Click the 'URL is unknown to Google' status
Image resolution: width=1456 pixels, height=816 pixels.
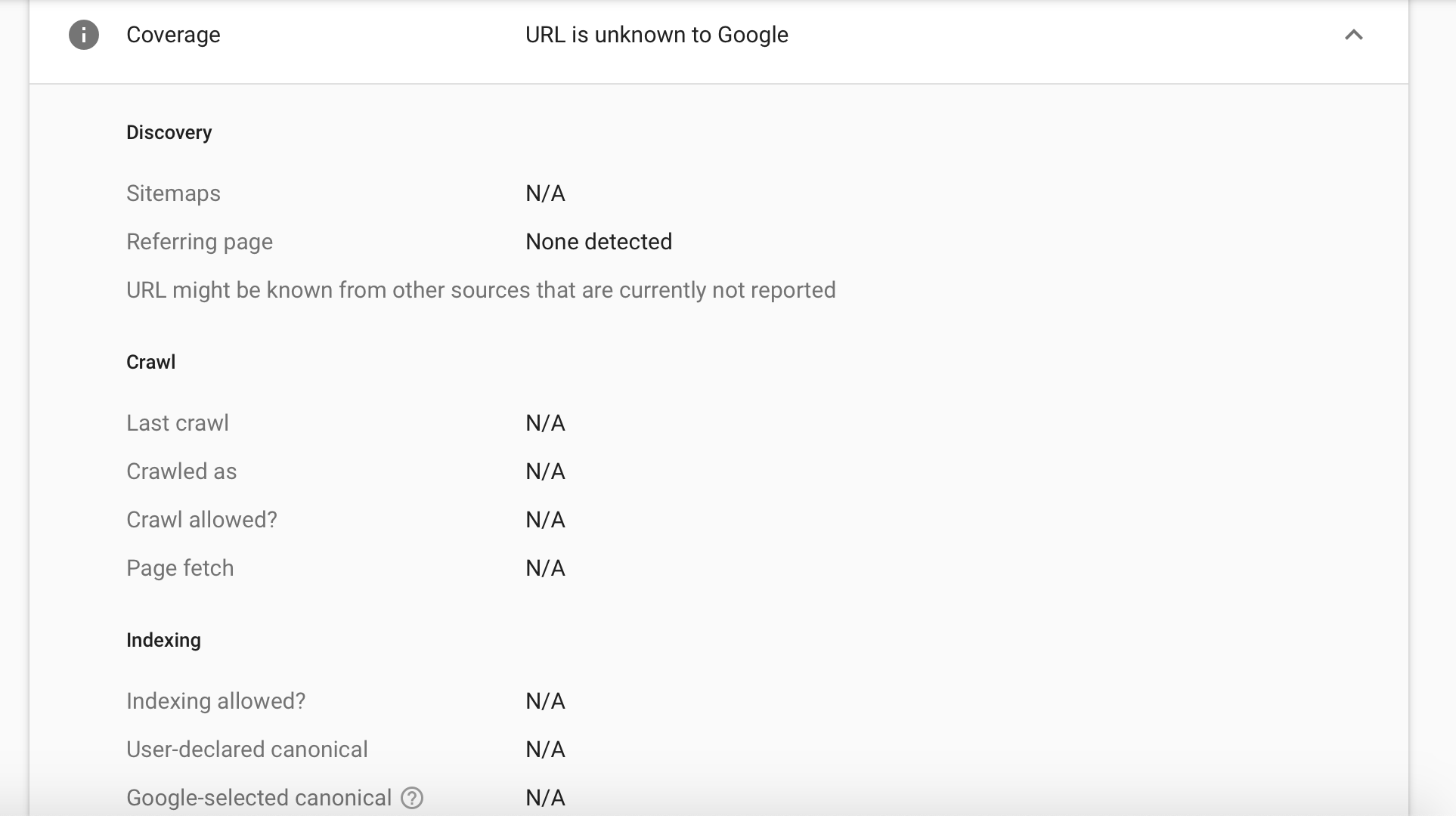(x=656, y=35)
